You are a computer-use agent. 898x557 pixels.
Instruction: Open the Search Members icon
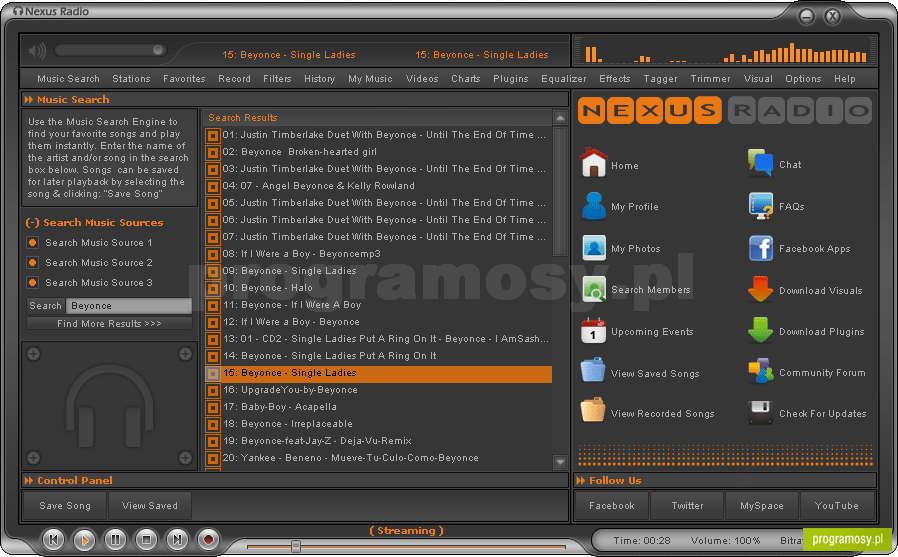593,289
